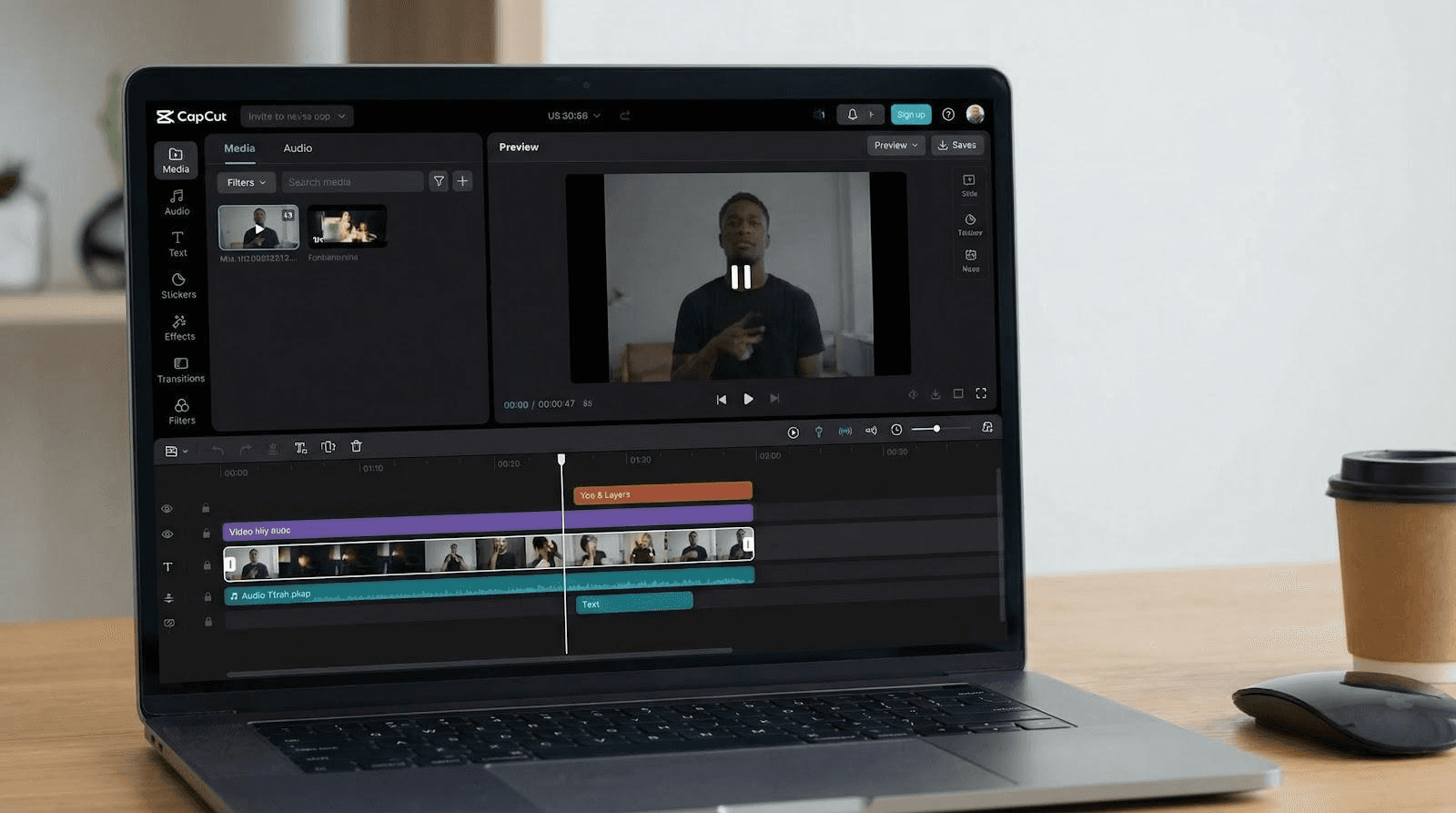The height and width of the screenshot is (813, 1456).
Task: Delete selected clip with trash icon
Action: [x=357, y=446]
